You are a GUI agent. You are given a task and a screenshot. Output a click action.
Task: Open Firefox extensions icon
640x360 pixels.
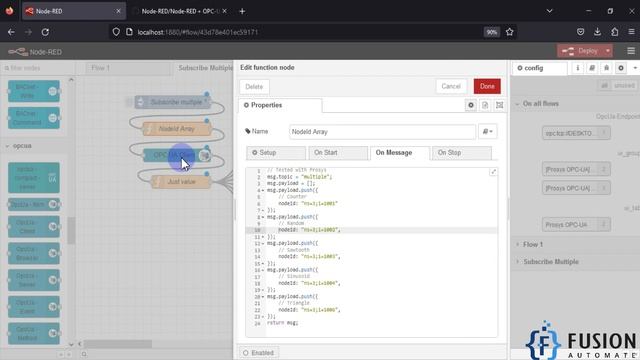pyautogui.click(x=614, y=32)
